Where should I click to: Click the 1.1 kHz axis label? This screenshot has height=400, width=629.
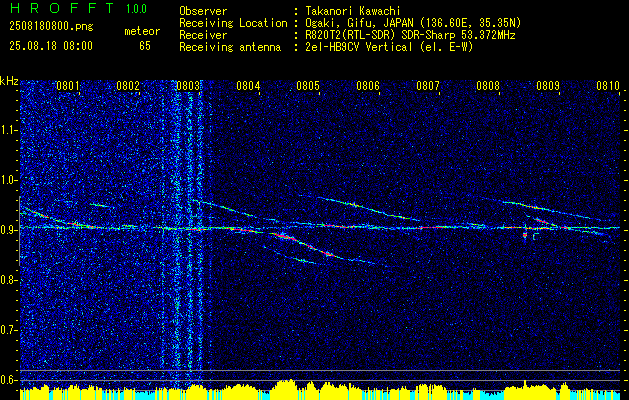tap(9, 130)
